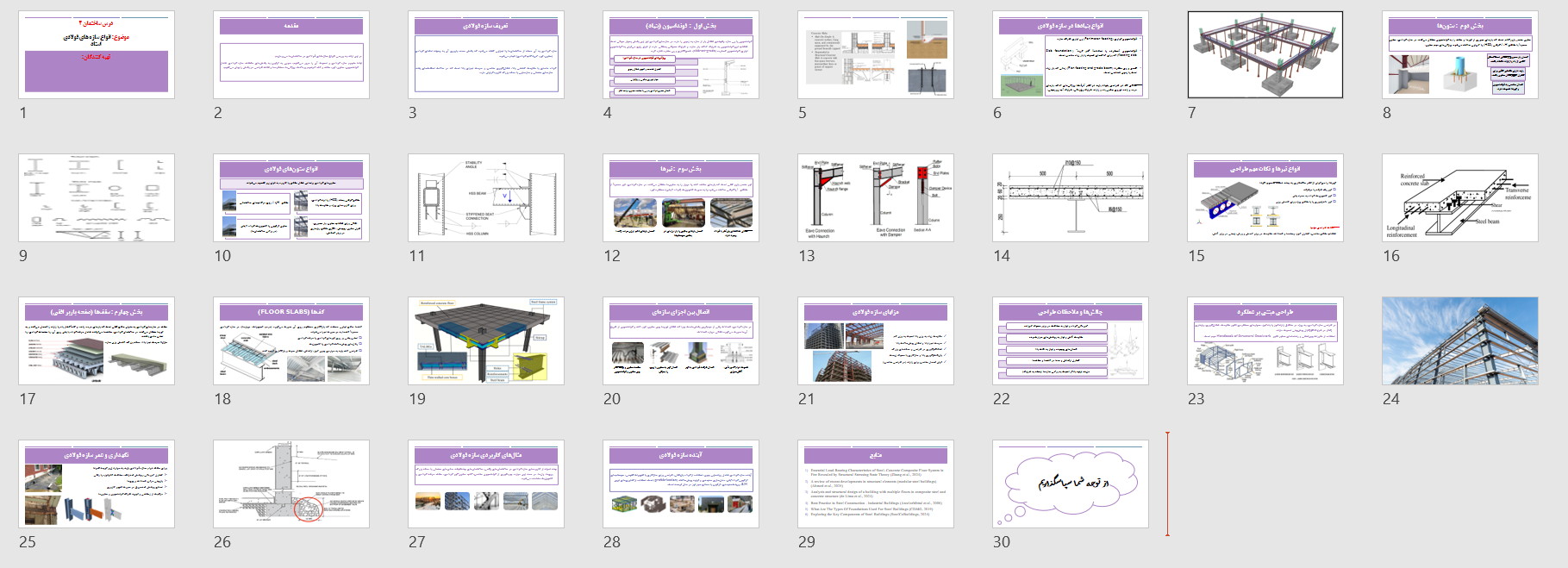Viewport: 1568px width, 568px height.
Task: Select slide 1 title slide thumbnail
Action: (97, 54)
